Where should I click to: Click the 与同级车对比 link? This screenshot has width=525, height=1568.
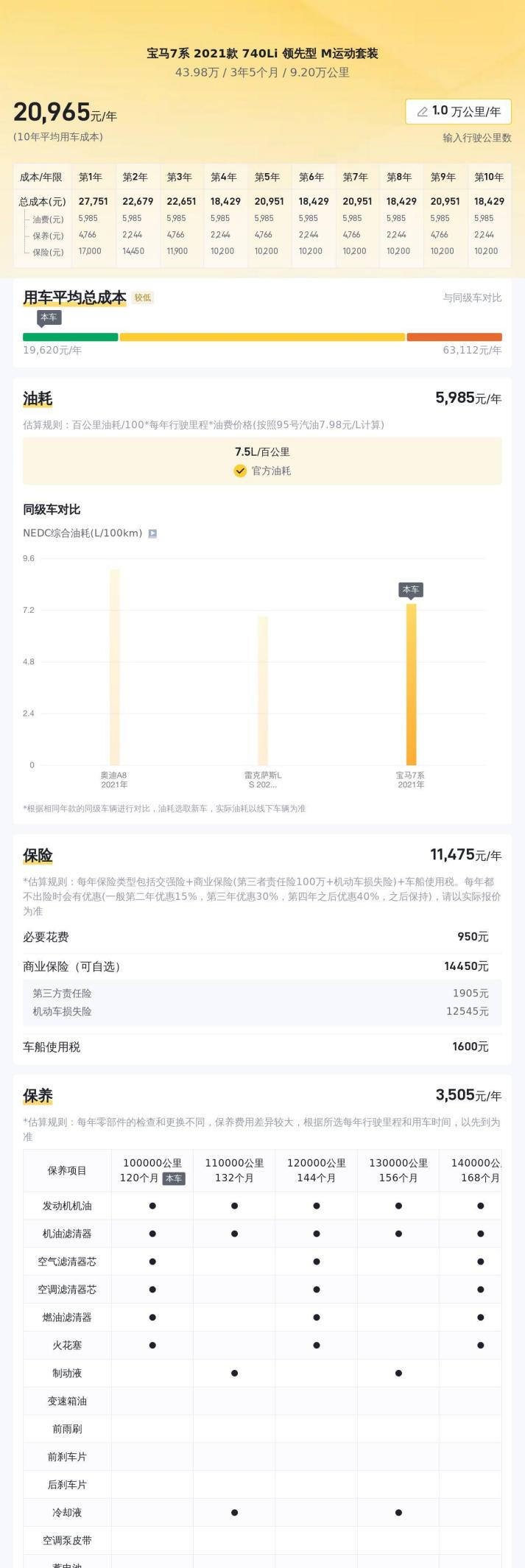[x=472, y=298]
